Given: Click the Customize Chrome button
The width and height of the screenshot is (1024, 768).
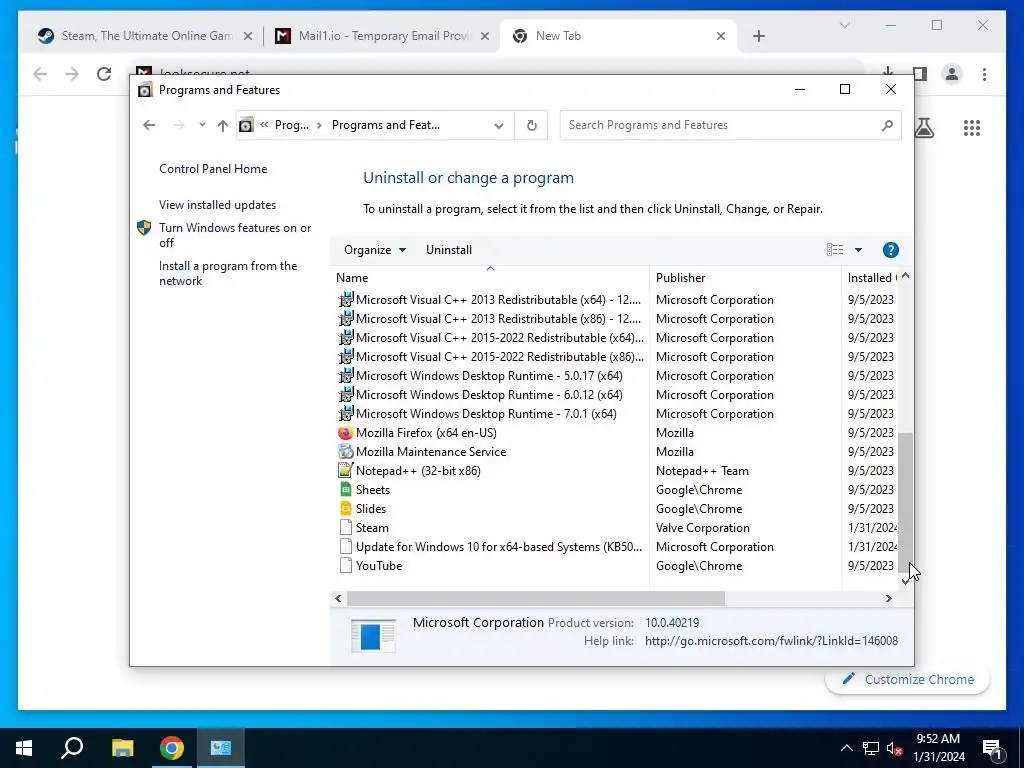Looking at the screenshot, I should coord(908,679).
